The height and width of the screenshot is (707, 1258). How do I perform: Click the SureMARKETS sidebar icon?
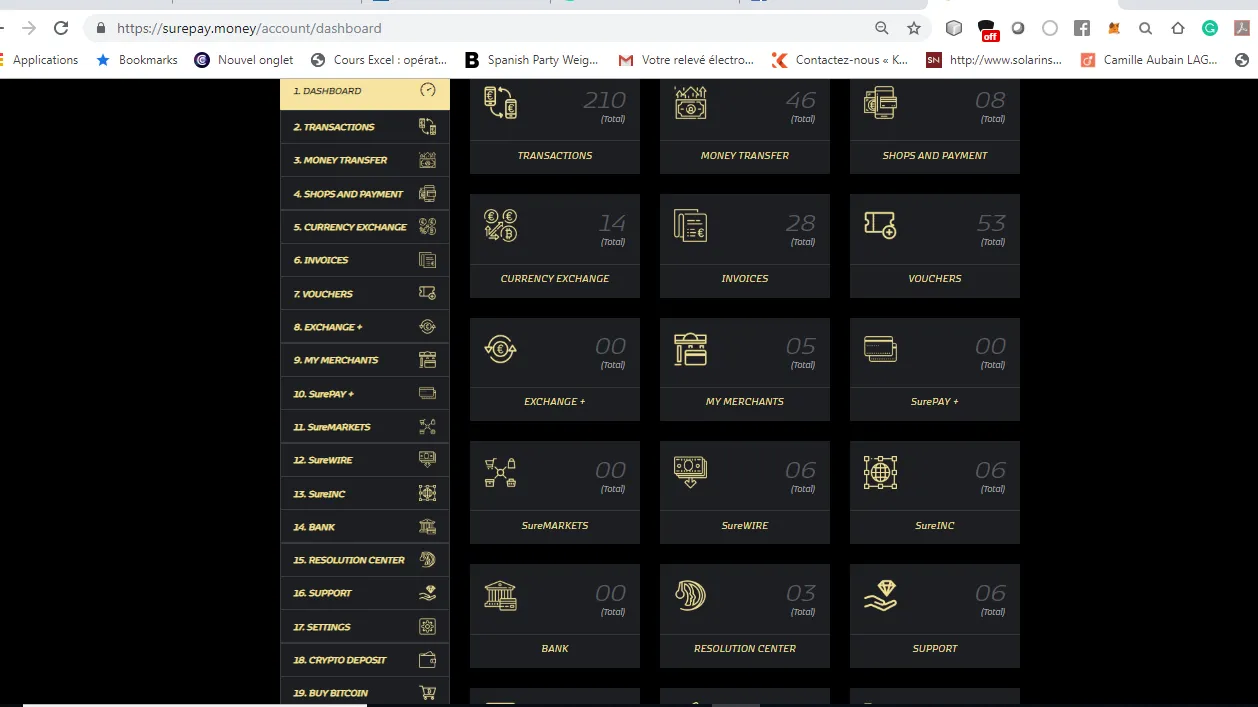coord(428,427)
